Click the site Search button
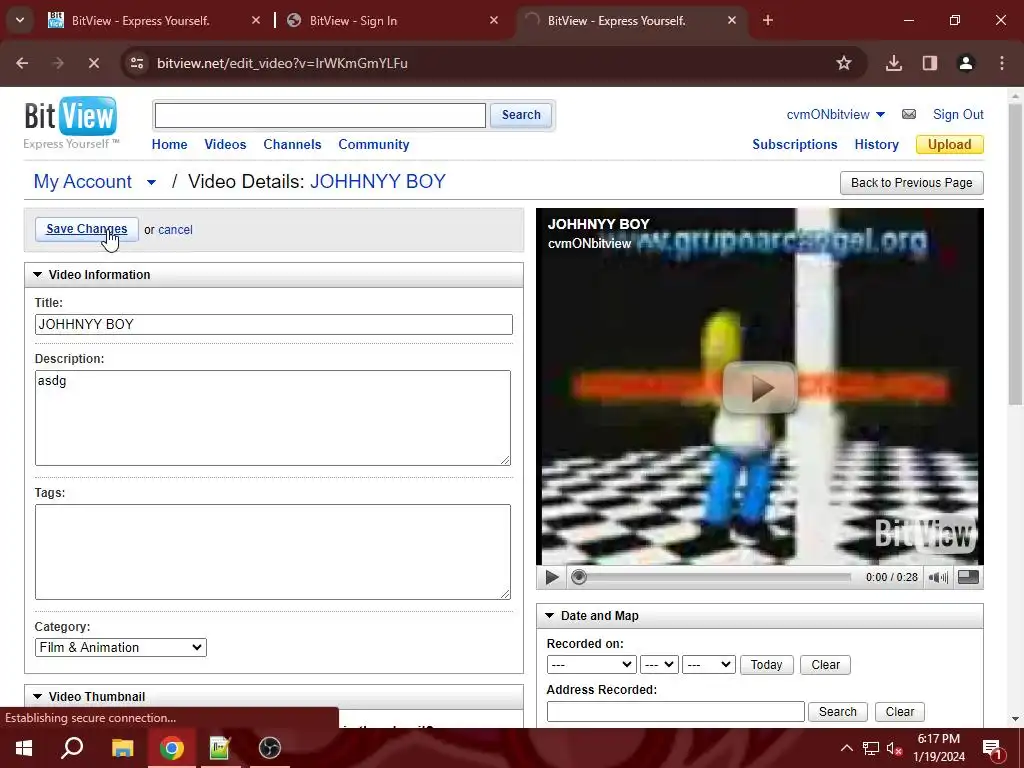The image size is (1024, 768). pos(521,115)
